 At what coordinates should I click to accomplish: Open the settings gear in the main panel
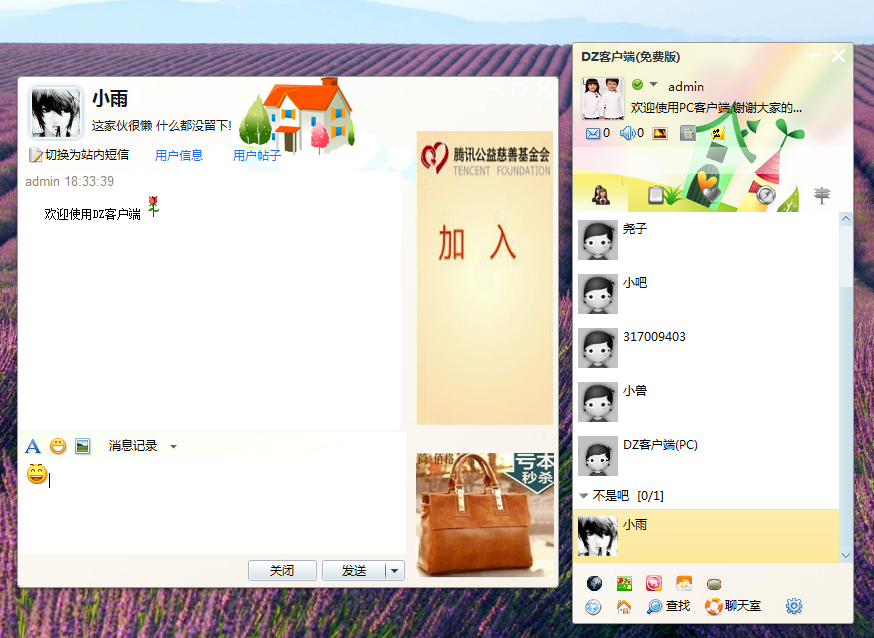click(793, 606)
